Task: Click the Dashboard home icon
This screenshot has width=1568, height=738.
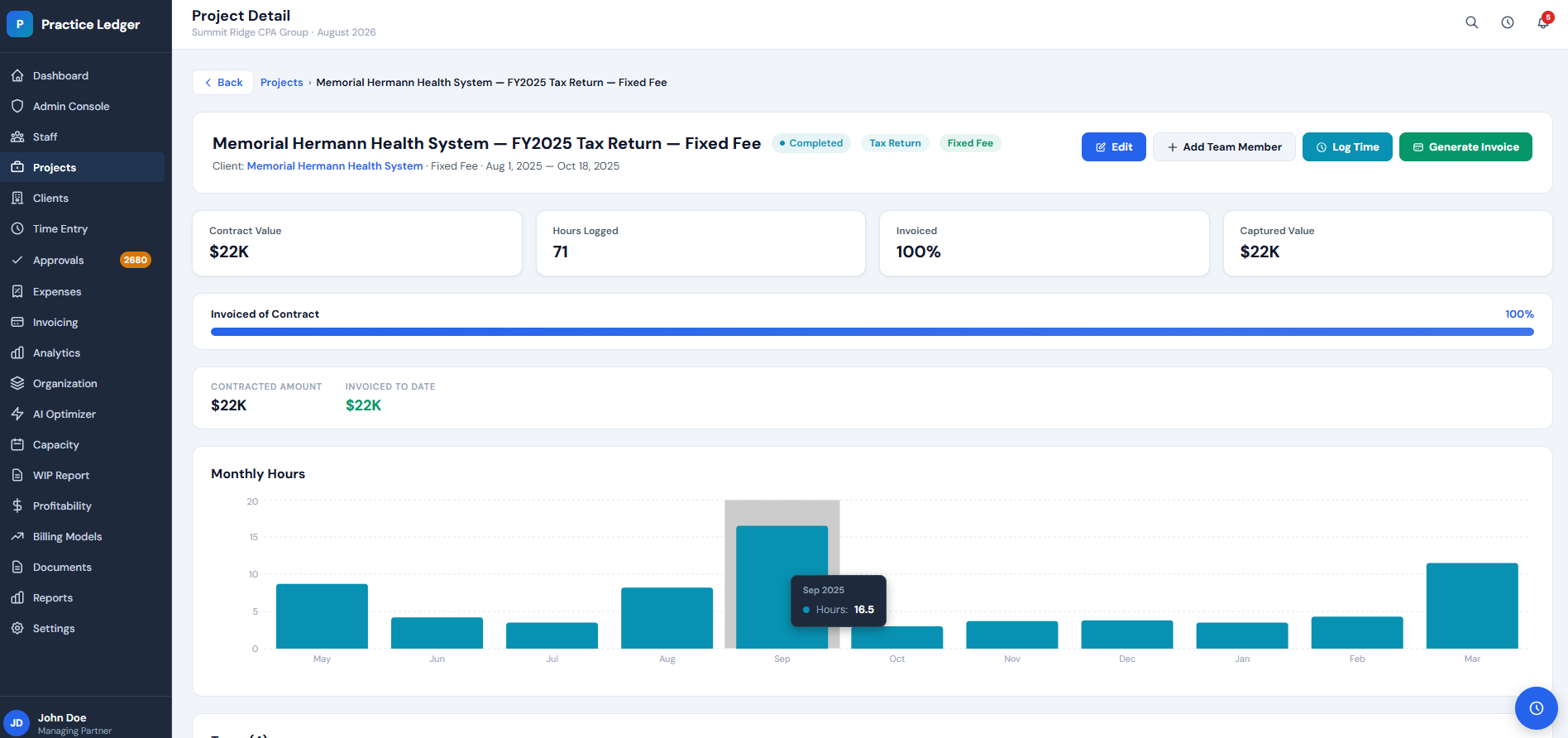Action: [17, 75]
